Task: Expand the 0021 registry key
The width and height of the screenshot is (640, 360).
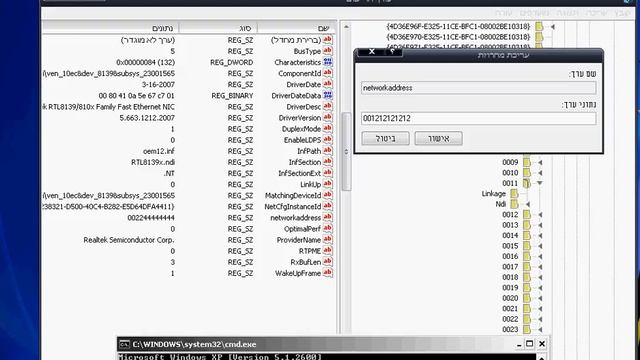Action: 540,309
